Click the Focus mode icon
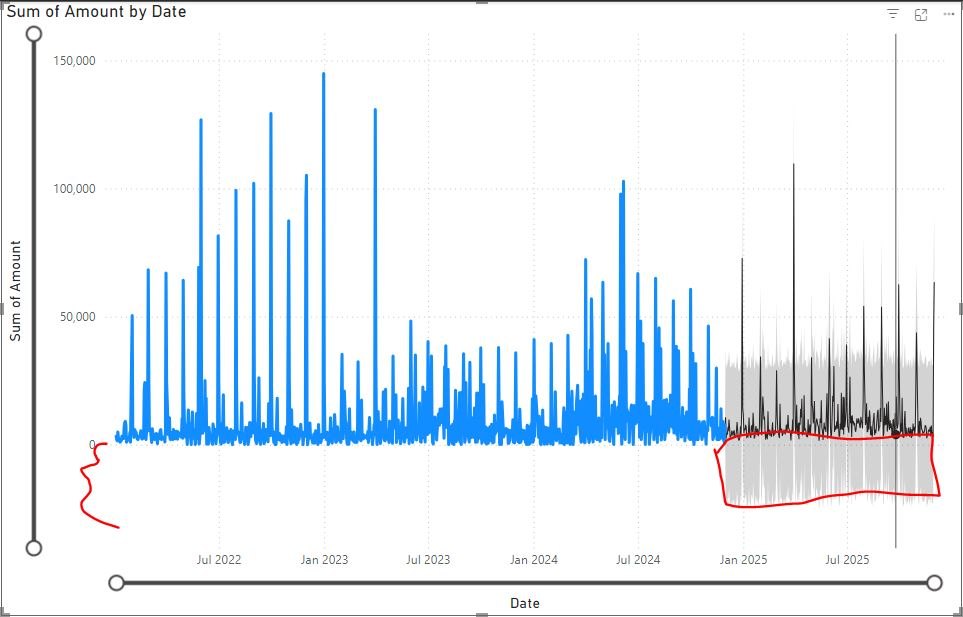963x617 pixels. [x=921, y=15]
